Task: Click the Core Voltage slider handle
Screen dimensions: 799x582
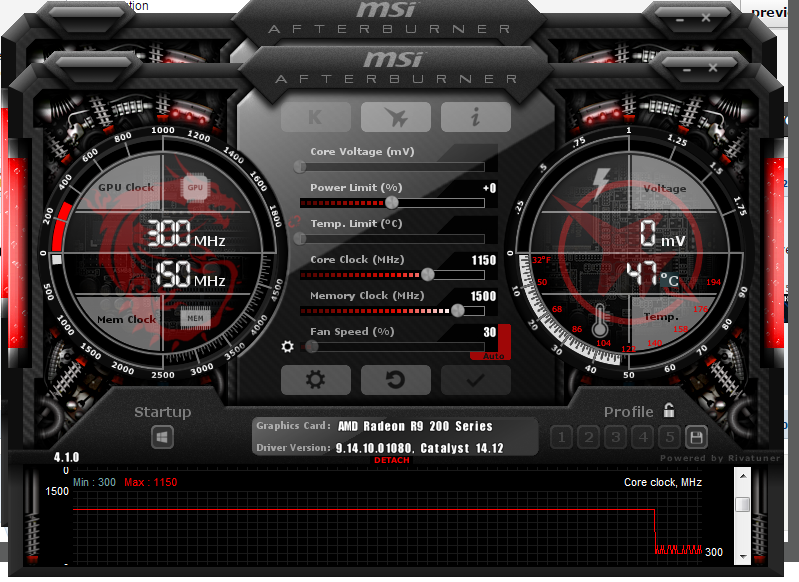Action: point(300,167)
